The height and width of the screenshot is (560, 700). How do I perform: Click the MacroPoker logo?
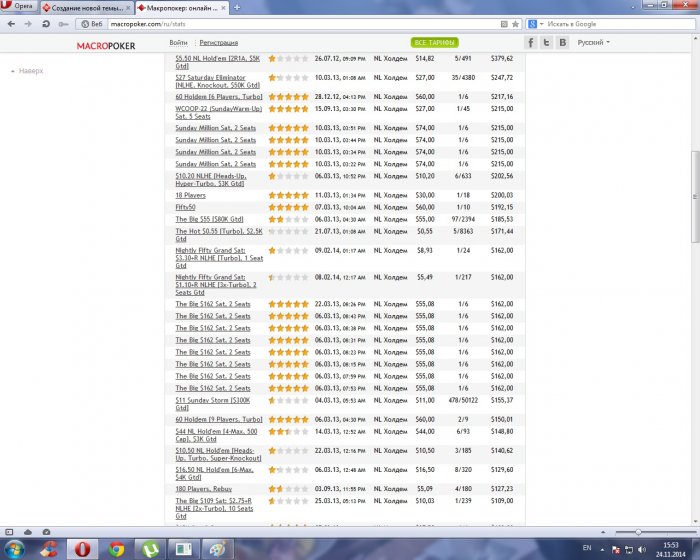point(106,46)
